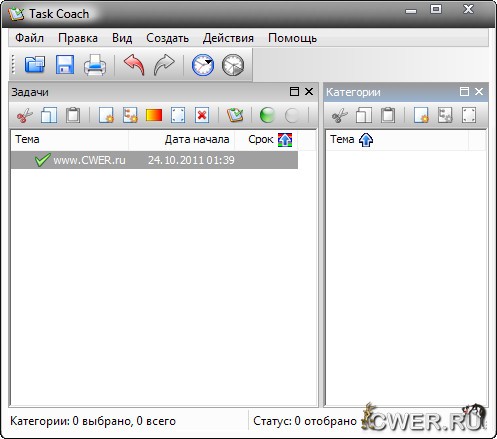Viewport: 497px width, 439px height.
Task: Open the Вид menu
Action: click(x=122, y=38)
